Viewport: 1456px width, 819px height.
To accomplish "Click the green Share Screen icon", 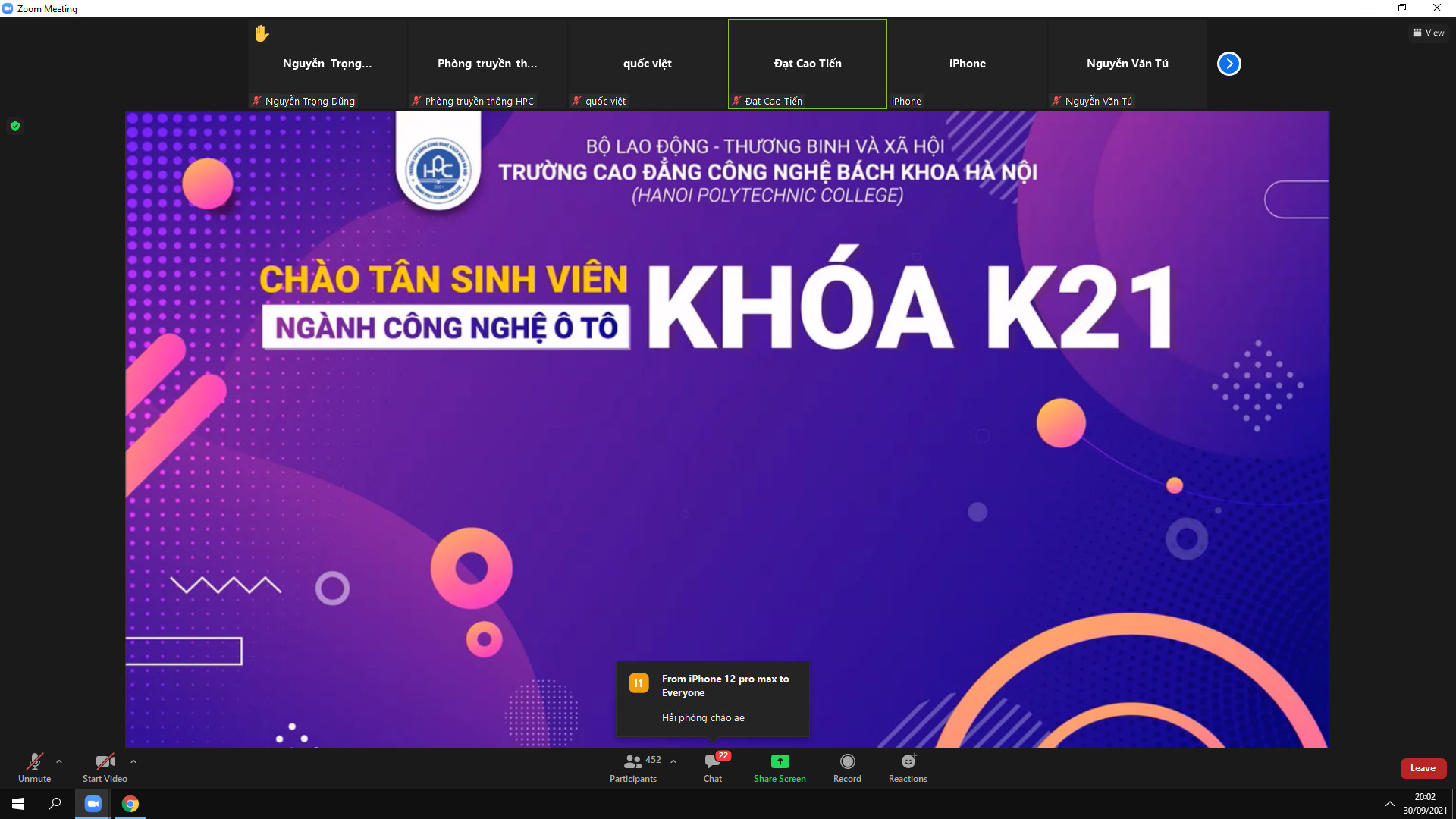I will pyautogui.click(x=780, y=761).
